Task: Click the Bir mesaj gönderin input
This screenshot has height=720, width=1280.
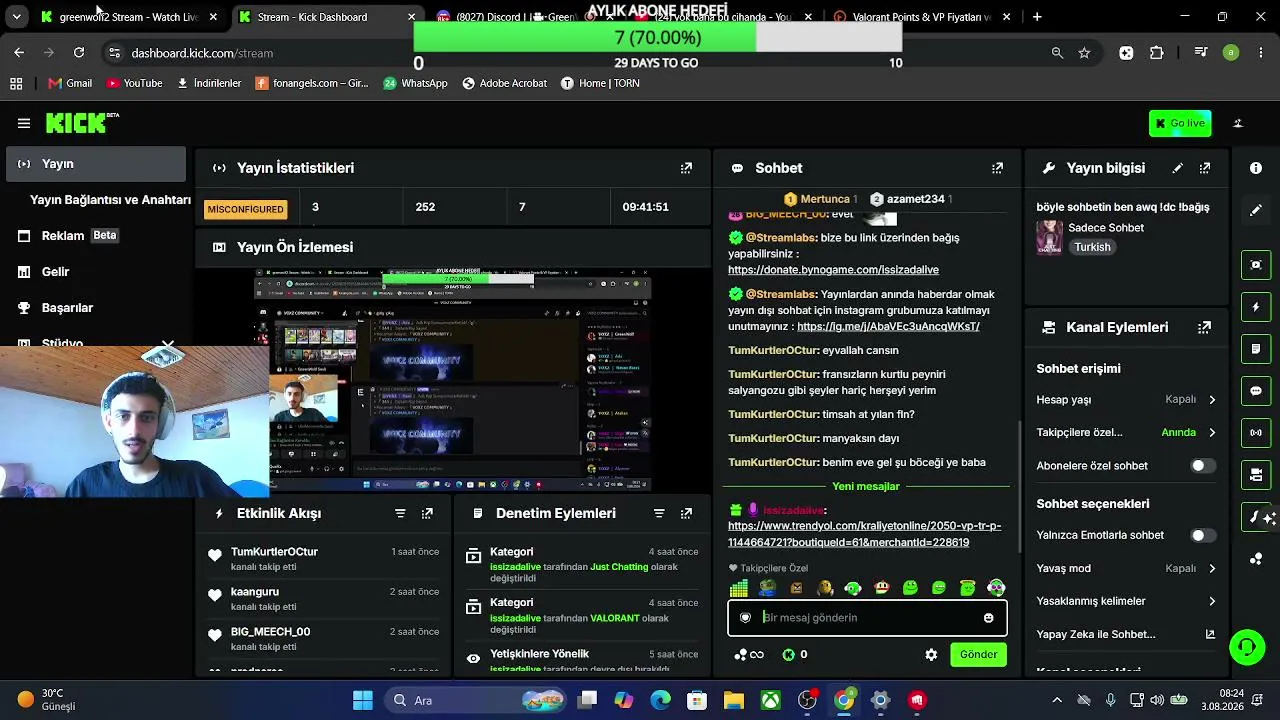Action: pos(868,618)
